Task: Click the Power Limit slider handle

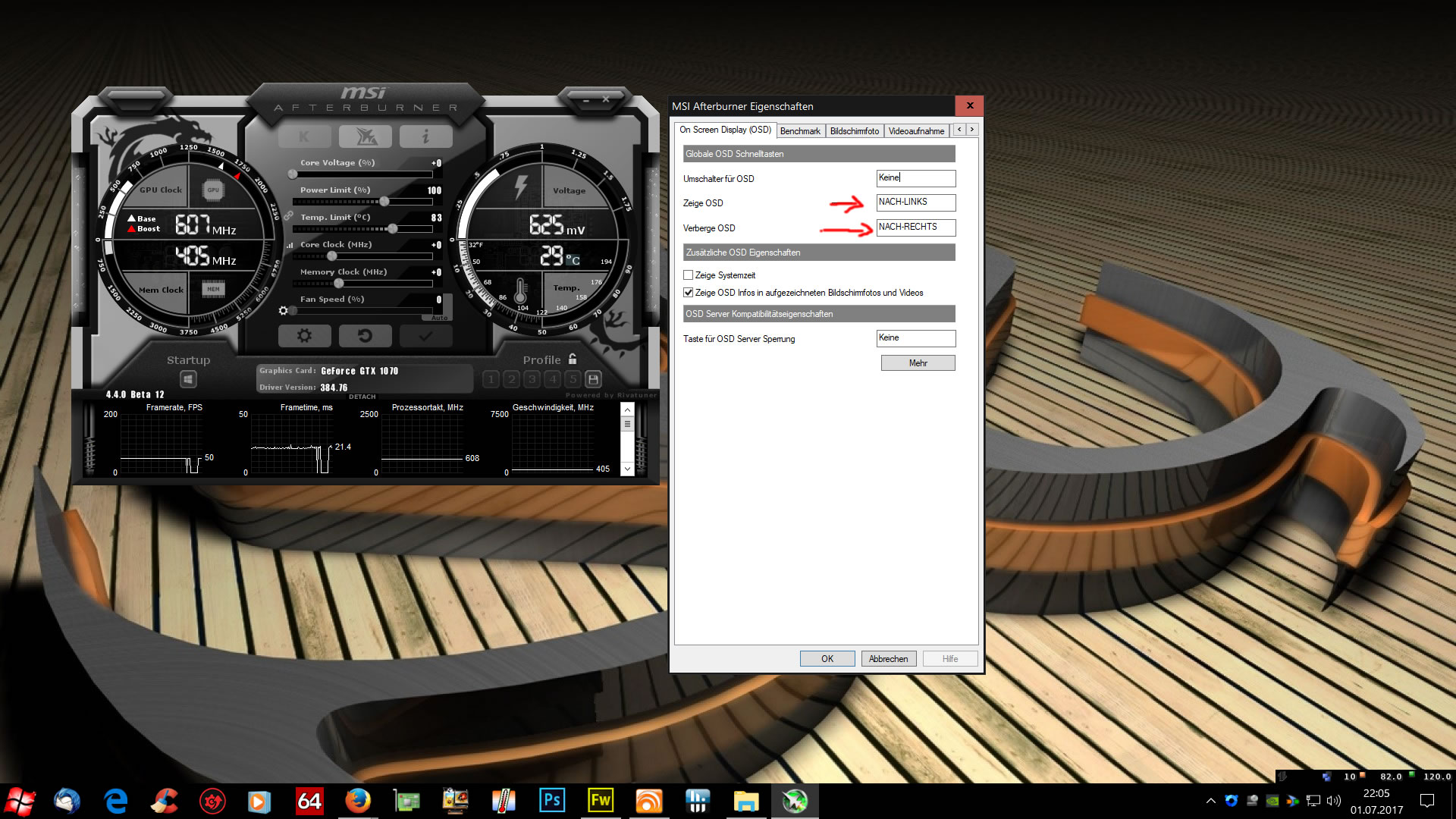Action: [384, 202]
